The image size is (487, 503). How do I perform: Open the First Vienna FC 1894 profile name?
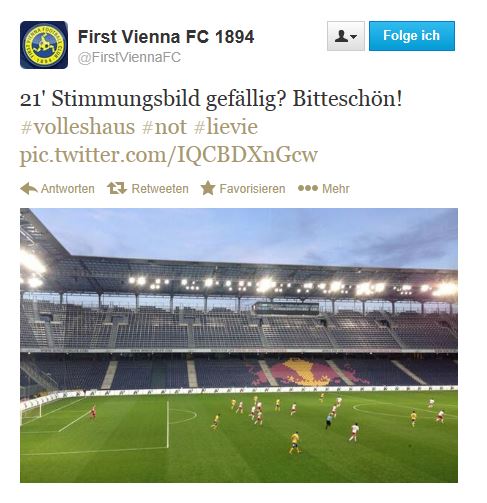click(166, 37)
